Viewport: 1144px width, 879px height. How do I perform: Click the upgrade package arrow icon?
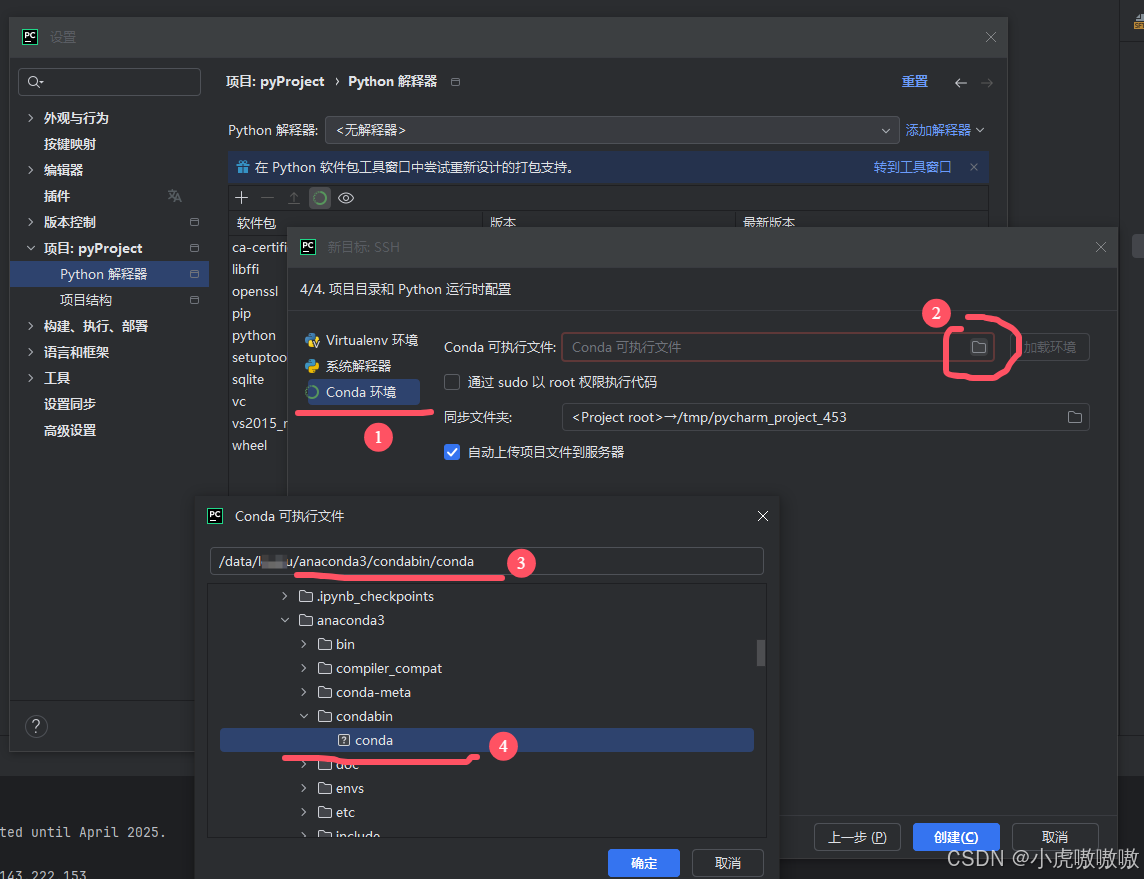(x=293, y=198)
